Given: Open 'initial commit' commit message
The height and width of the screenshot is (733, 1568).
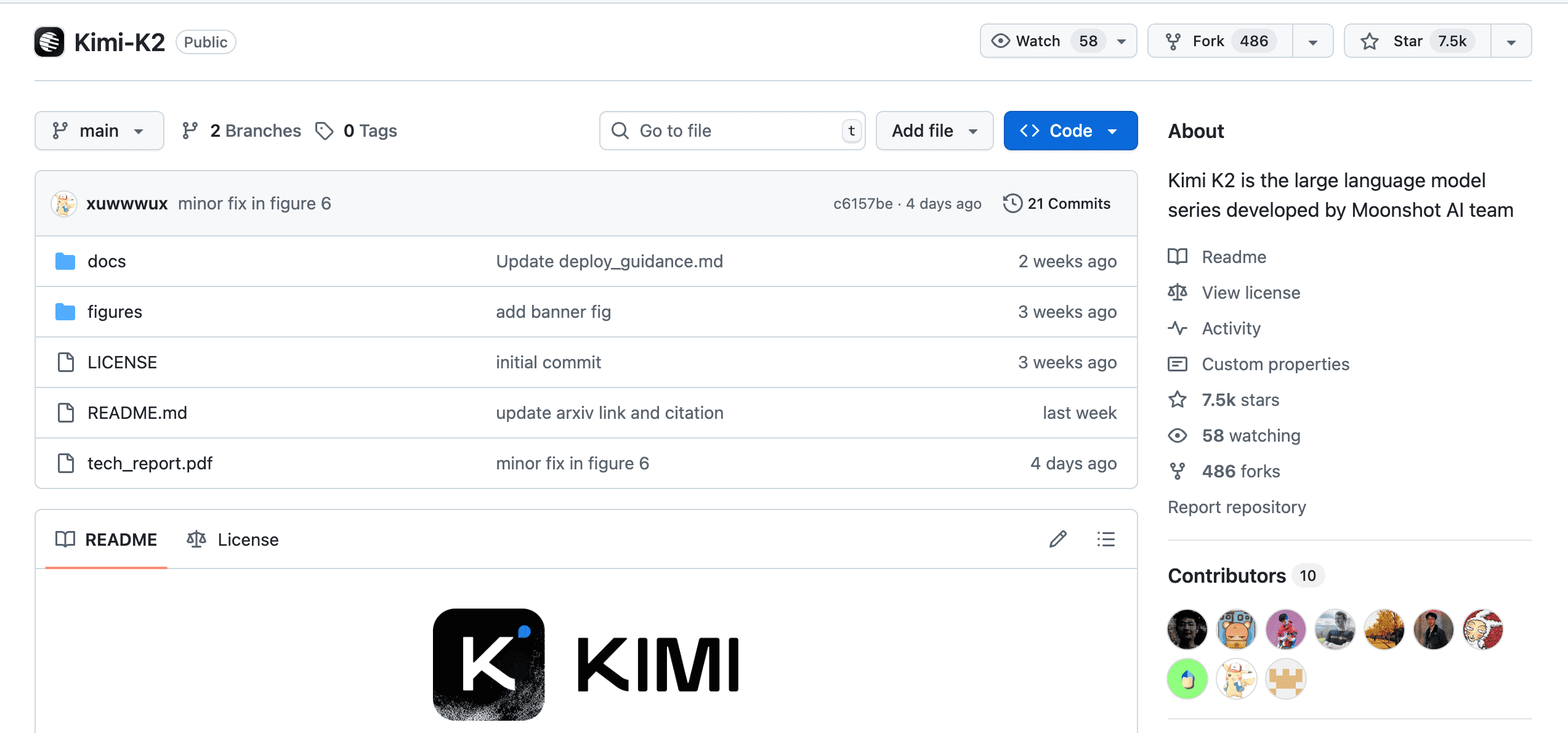Looking at the screenshot, I should click(549, 362).
